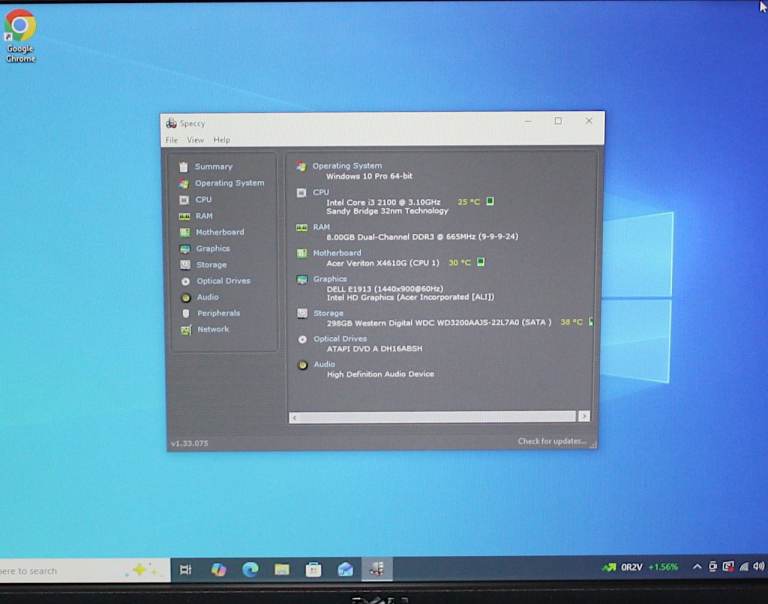Click the horizontal scrollbar left arrow

click(294, 417)
